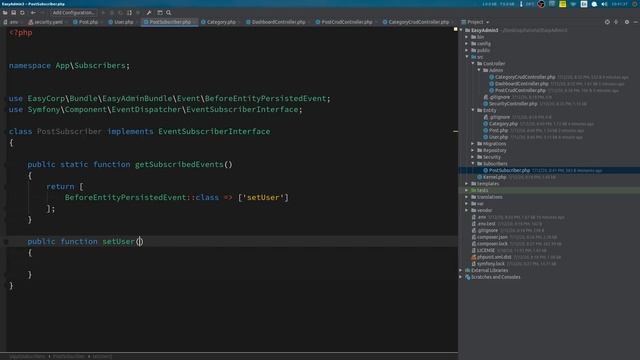
Task: Open the chat bubble tray icon
Action: [x=594, y=4]
